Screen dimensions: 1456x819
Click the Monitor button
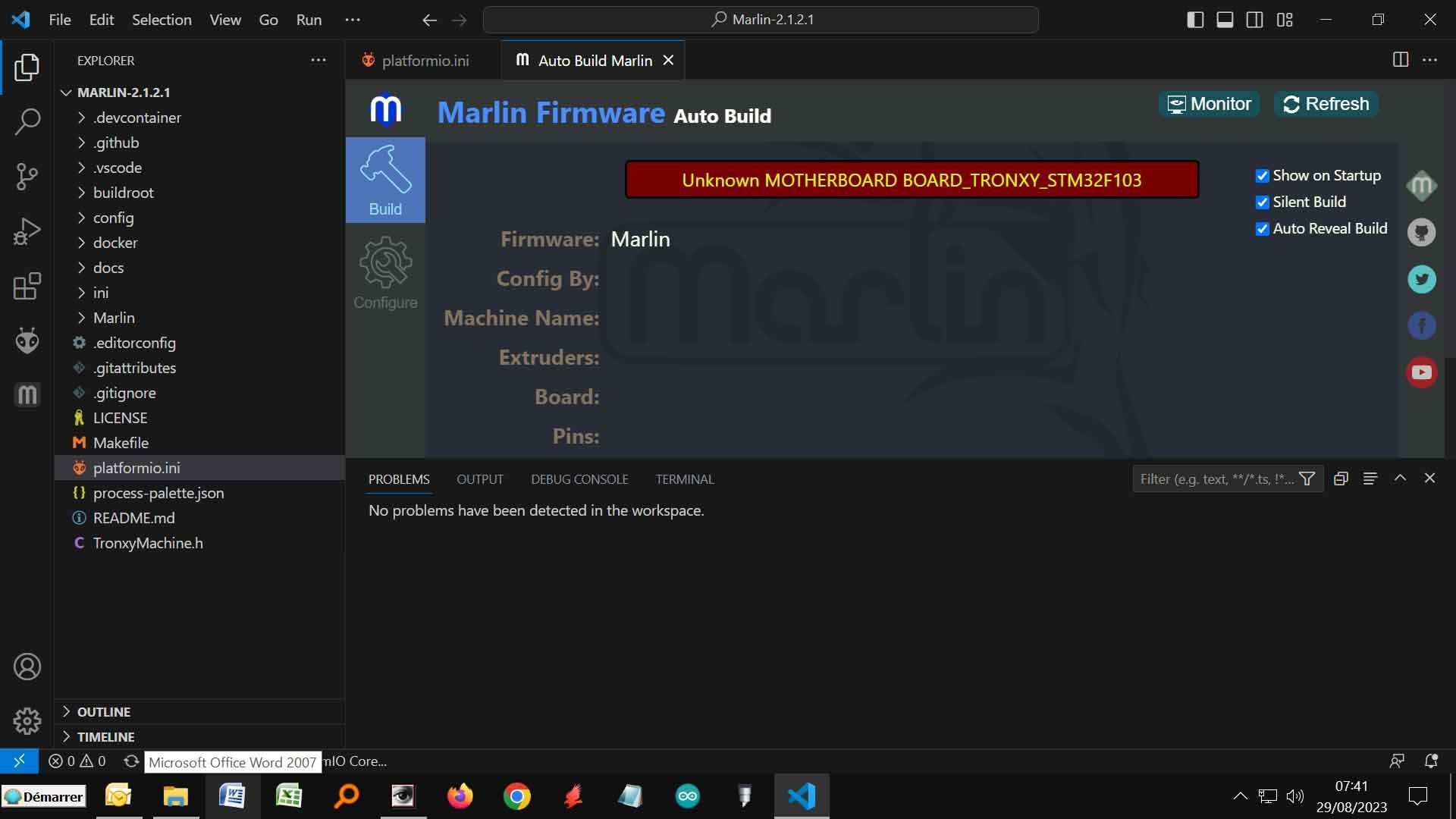pyautogui.click(x=1209, y=104)
